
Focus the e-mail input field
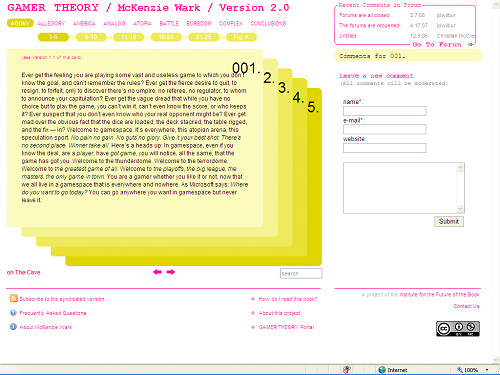pyautogui.click(x=385, y=129)
